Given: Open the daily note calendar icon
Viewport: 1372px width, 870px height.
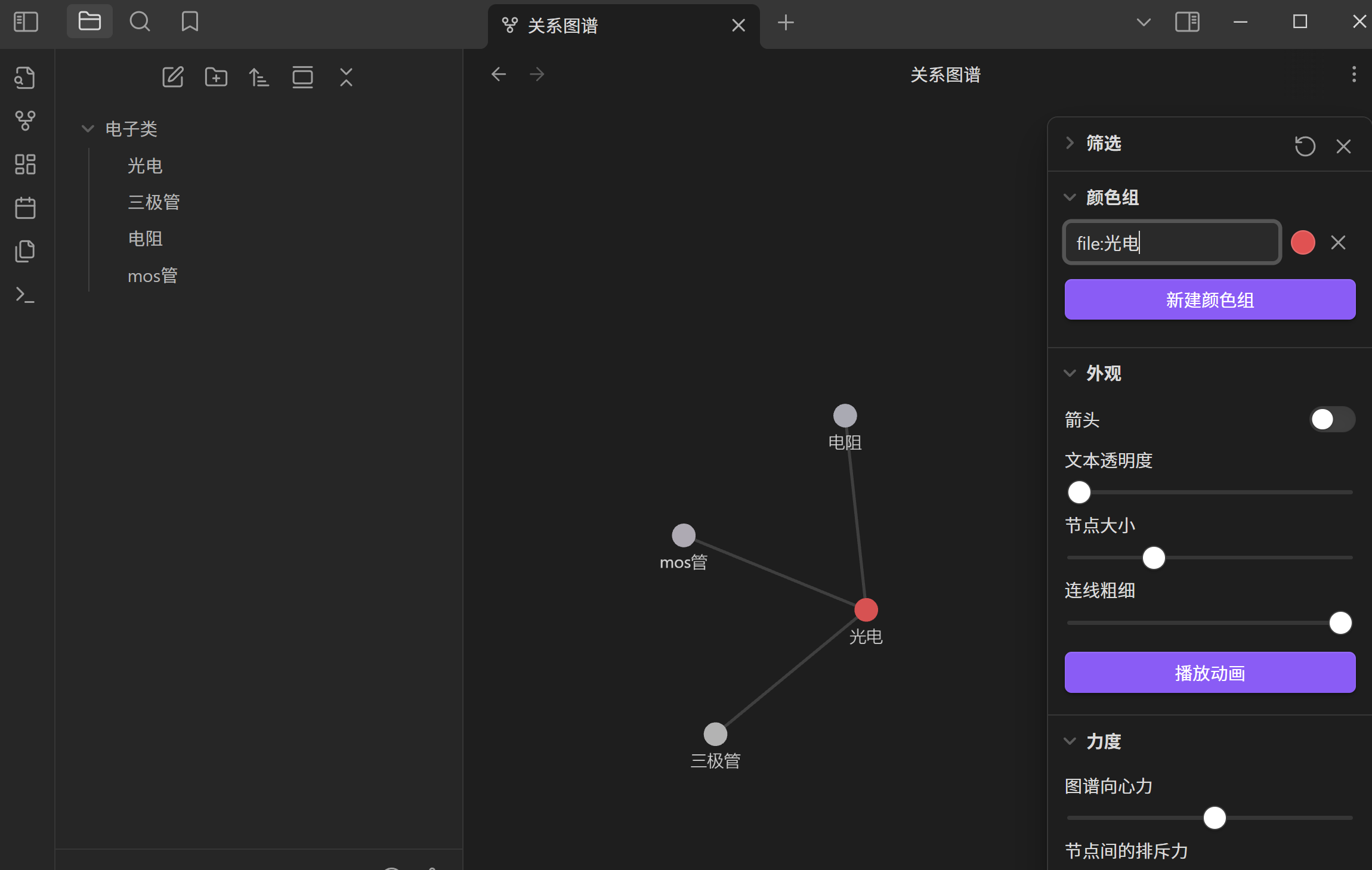Looking at the screenshot, I should click(x=25, y=208).
